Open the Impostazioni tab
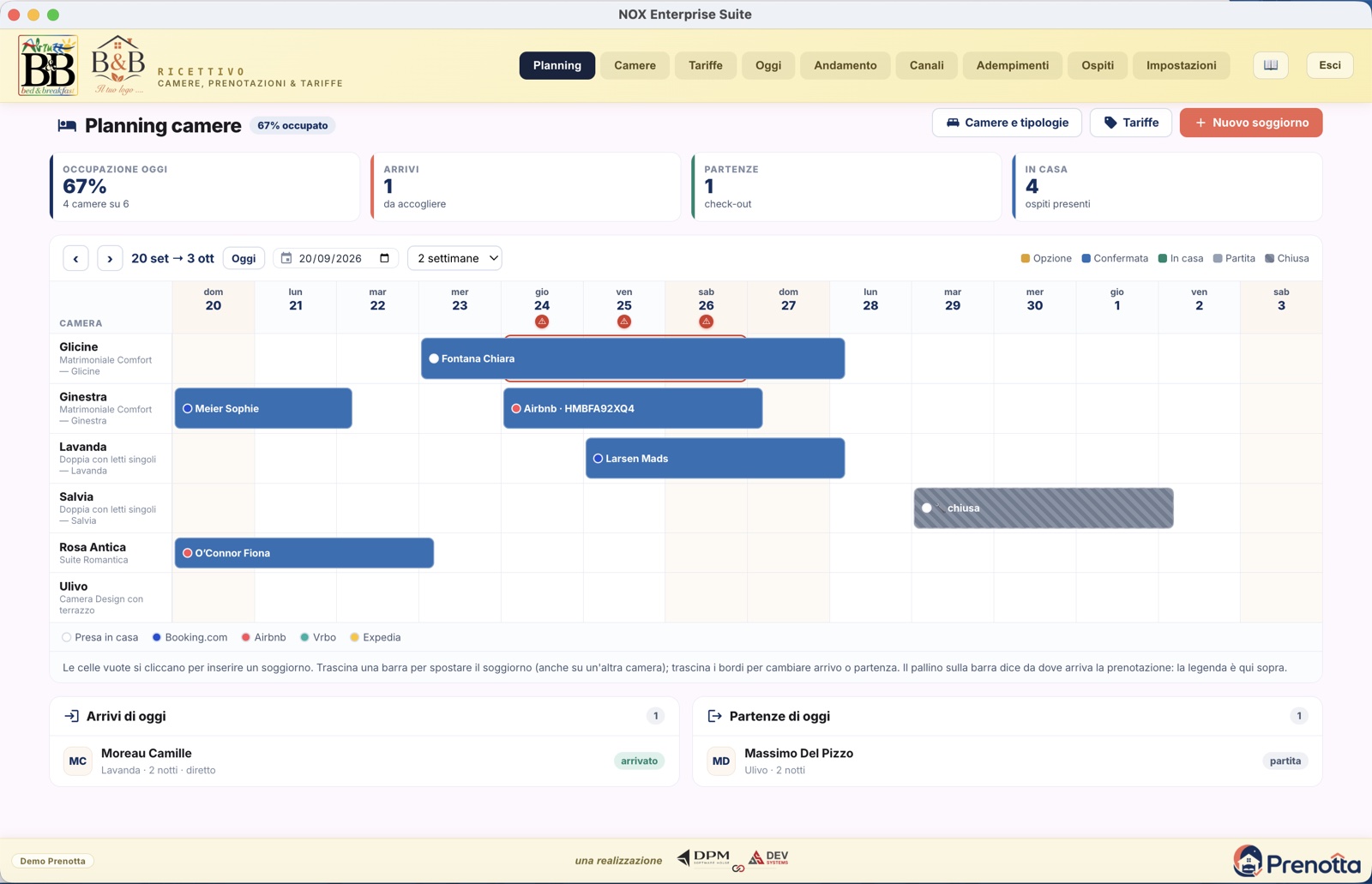 (1182, 65)
